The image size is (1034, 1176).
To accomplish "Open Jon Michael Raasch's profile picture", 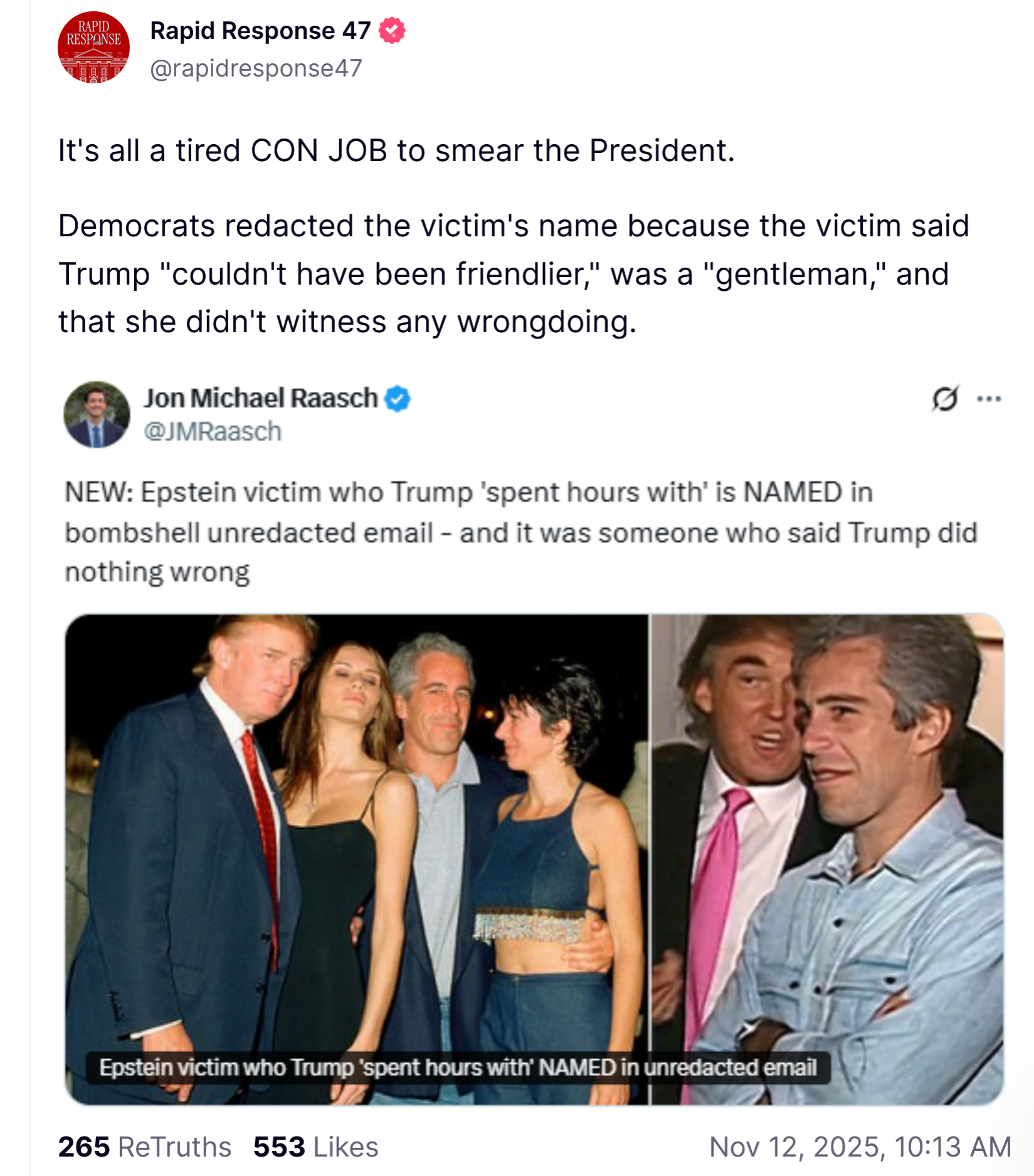I will point(97,414).
